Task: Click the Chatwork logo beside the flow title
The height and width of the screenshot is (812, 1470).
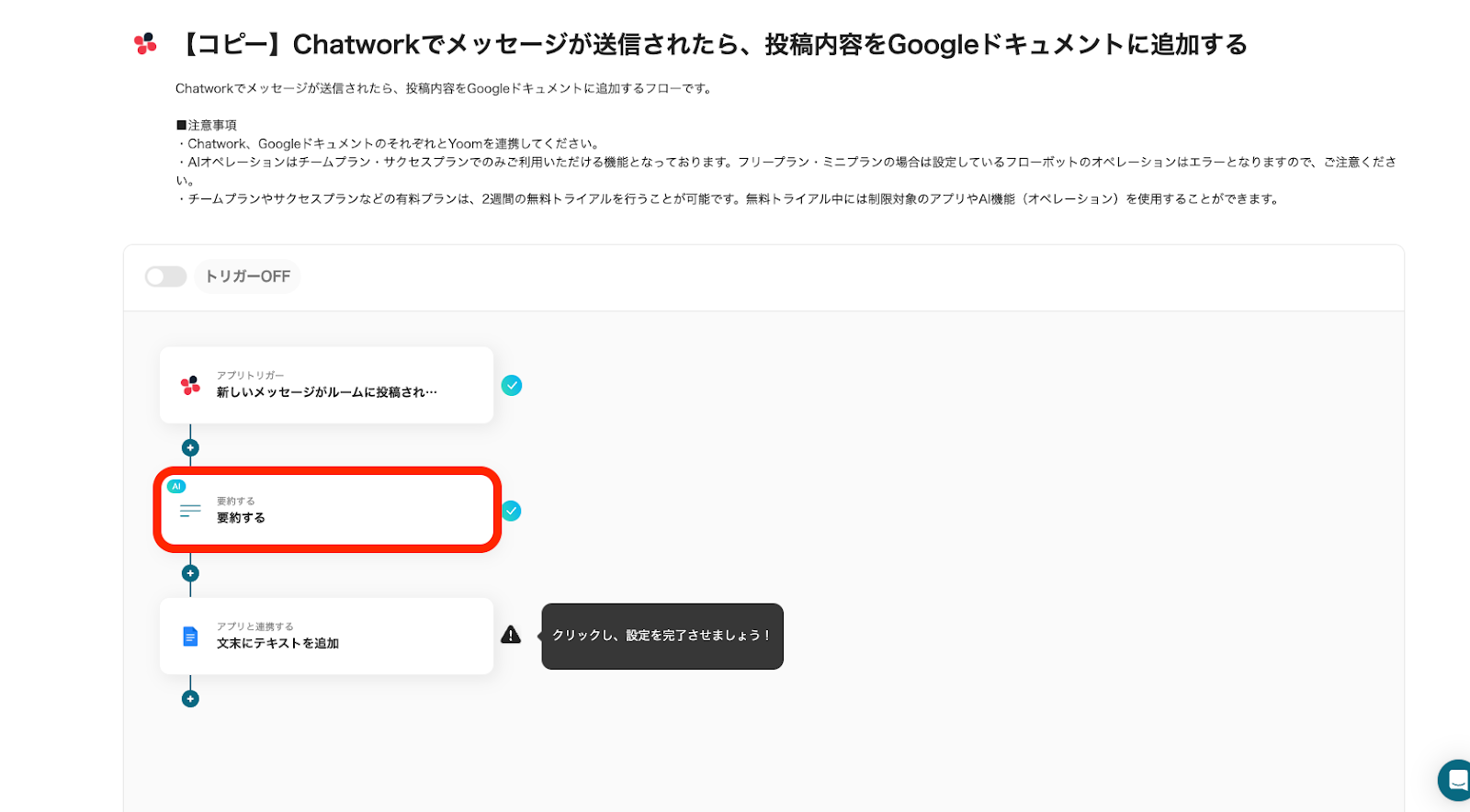Action: point(145,44)
